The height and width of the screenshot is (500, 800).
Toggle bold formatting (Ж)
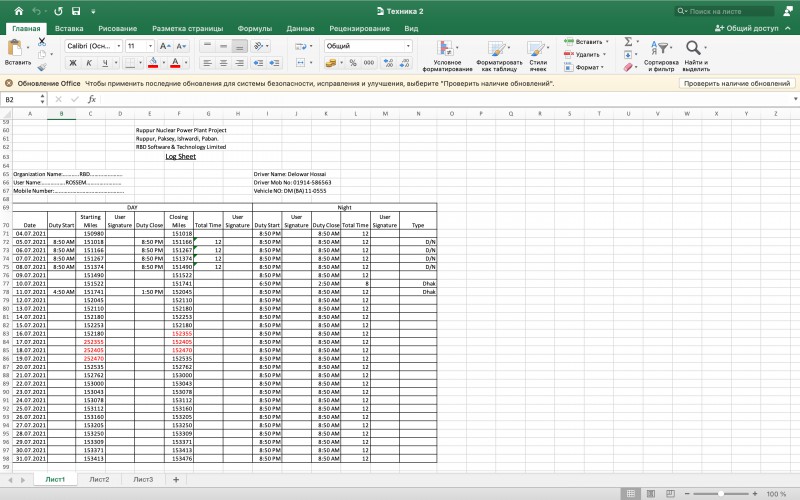point(73,63)
